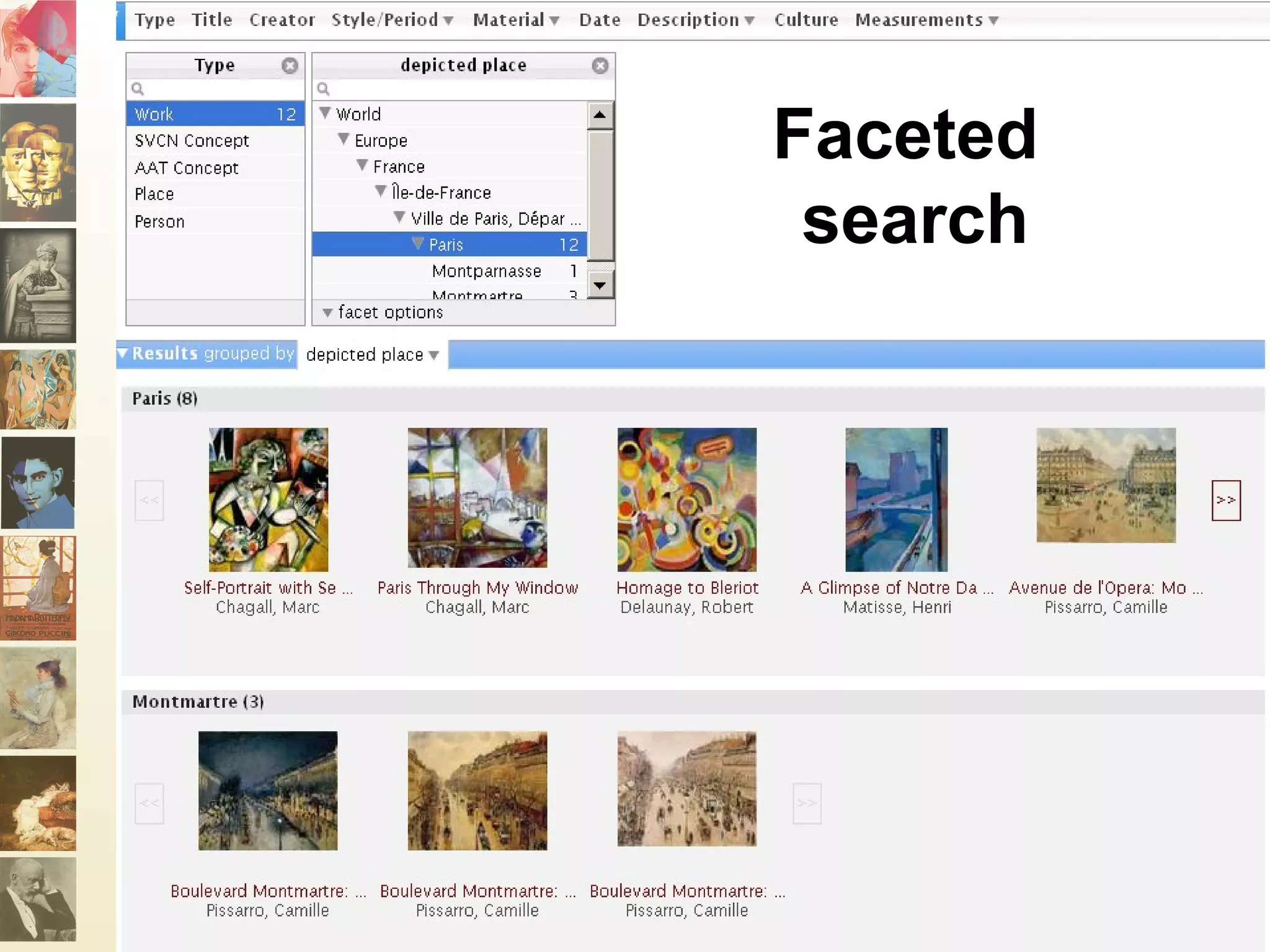Select the Culture menu item

(806, 20)
